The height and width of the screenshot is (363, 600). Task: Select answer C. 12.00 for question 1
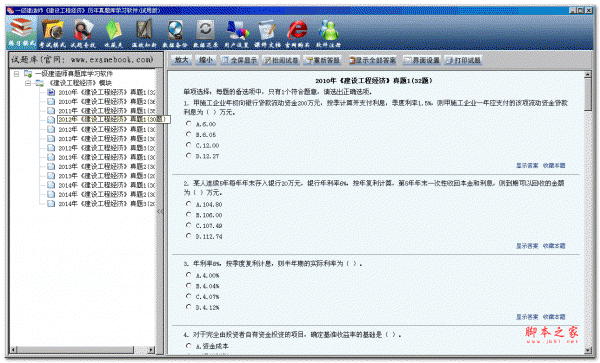pyautogui.click(x=188, y=145)
